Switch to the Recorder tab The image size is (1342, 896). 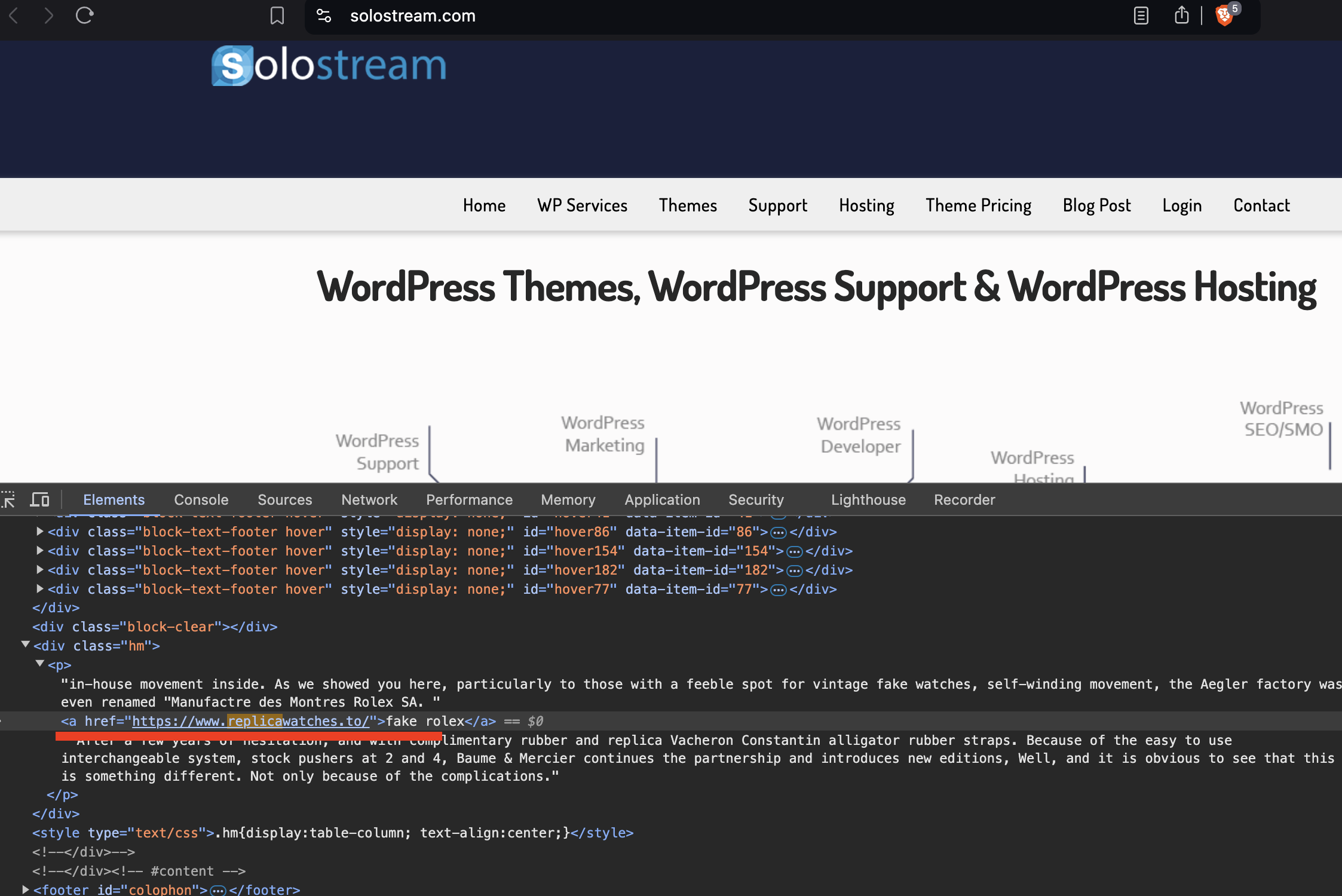click(x=964, y=500)
